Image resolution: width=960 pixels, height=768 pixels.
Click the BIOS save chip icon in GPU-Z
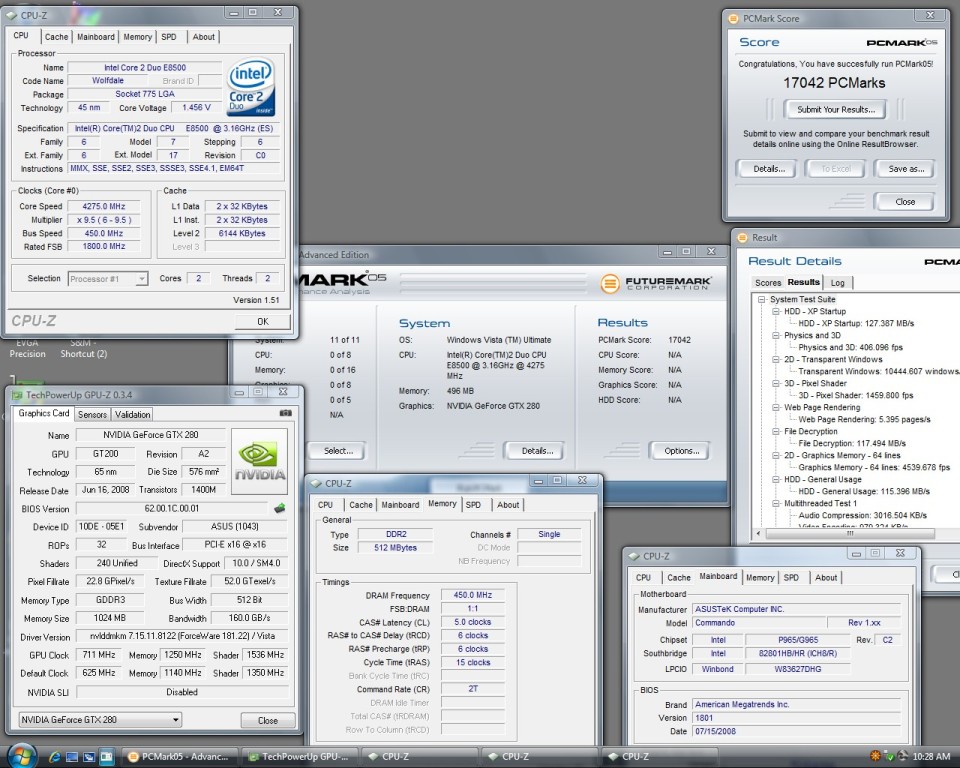(280, 508)
